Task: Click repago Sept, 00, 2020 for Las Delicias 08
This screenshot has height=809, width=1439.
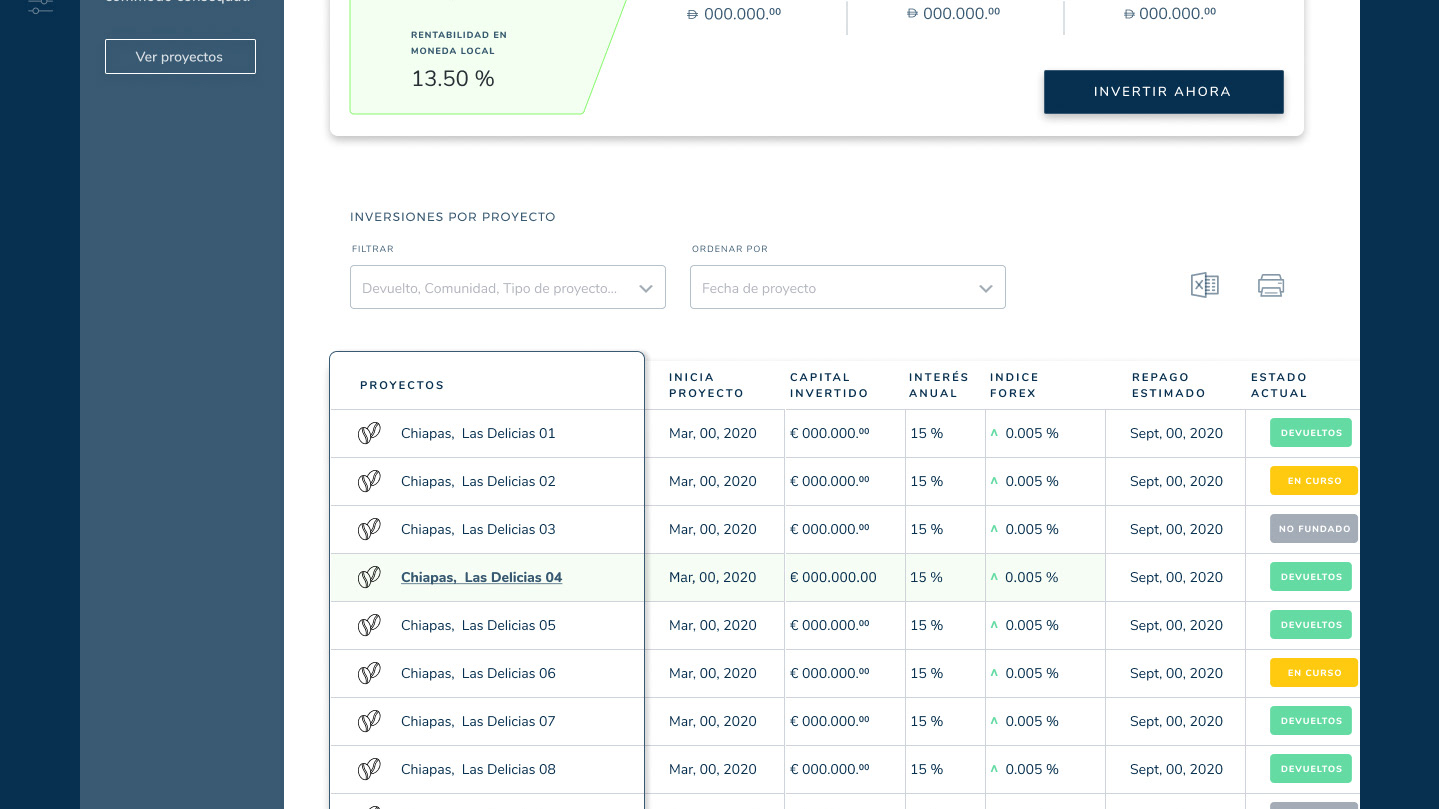Action: coord(1176,769)
